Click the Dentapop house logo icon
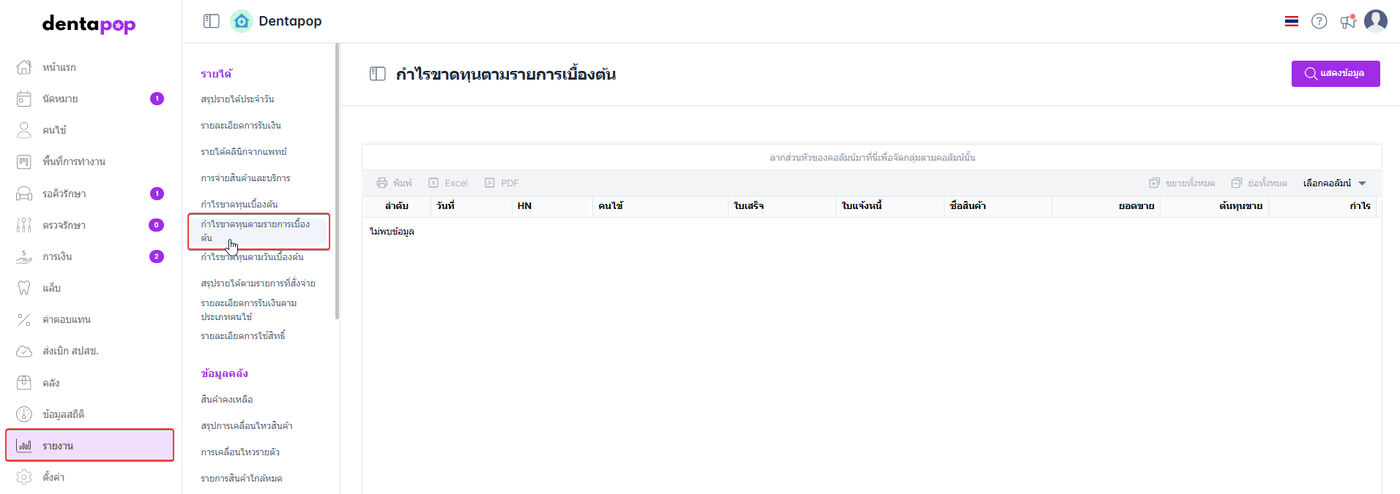The width and height of the screenshot is (1400, 494). coord(241,21)
